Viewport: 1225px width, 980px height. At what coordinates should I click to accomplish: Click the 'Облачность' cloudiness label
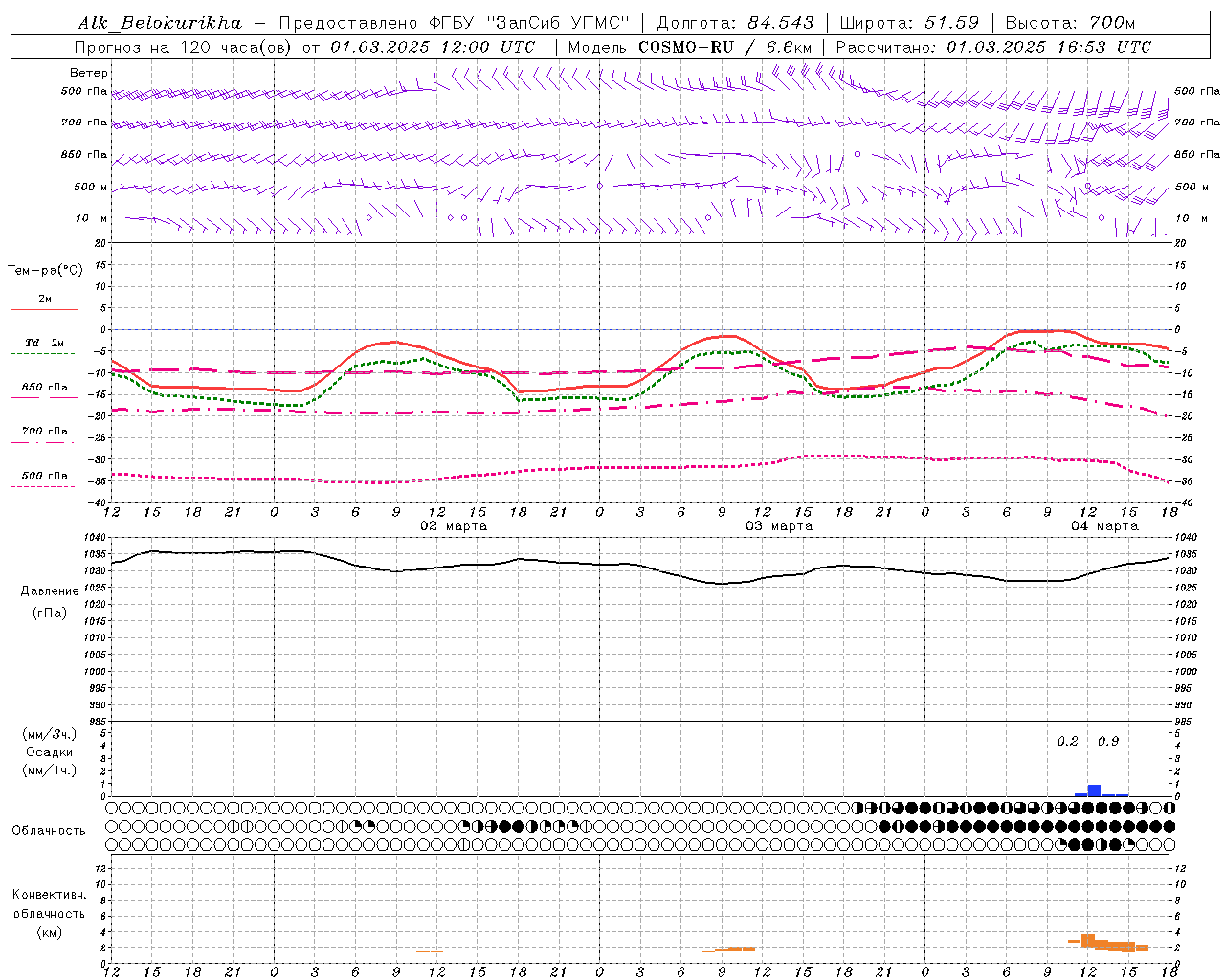coord(49,831)
